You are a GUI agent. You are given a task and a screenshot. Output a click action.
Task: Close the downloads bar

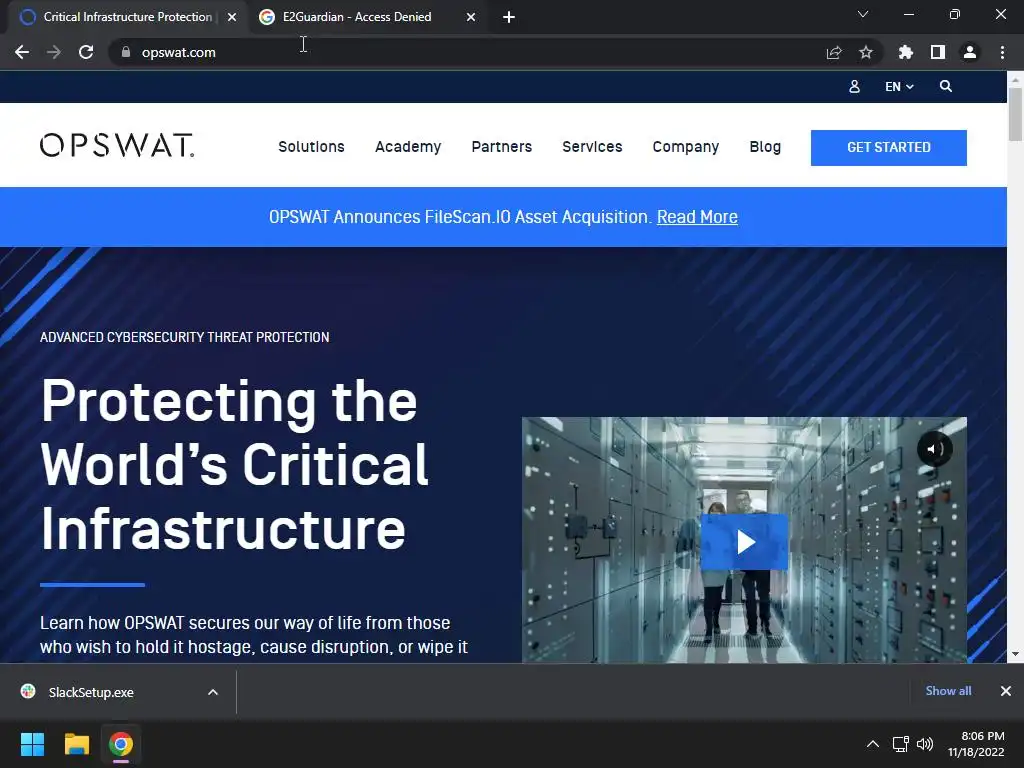(x=1006, y=691)
